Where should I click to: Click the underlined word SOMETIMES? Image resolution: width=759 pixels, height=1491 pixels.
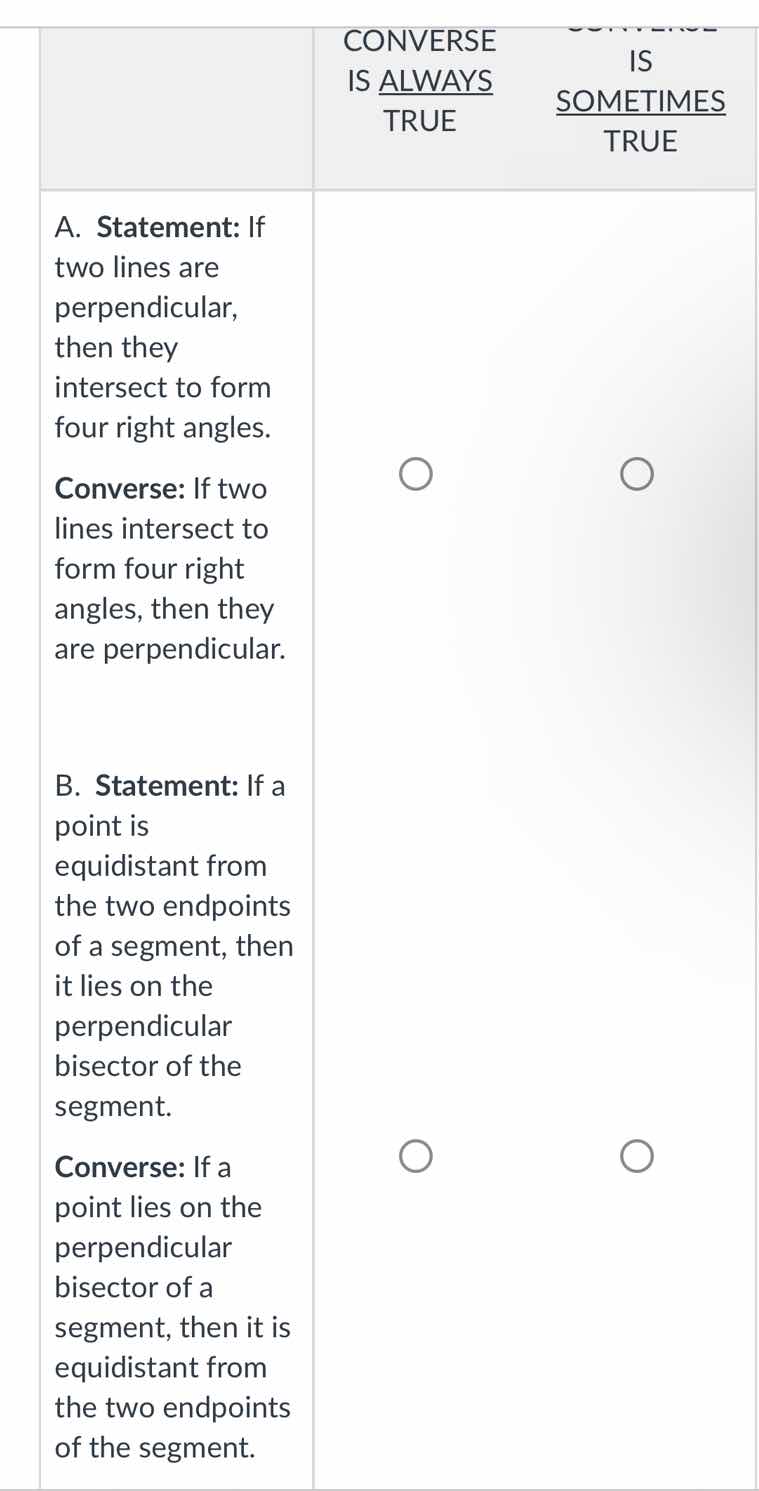click(x=640, y=101)
